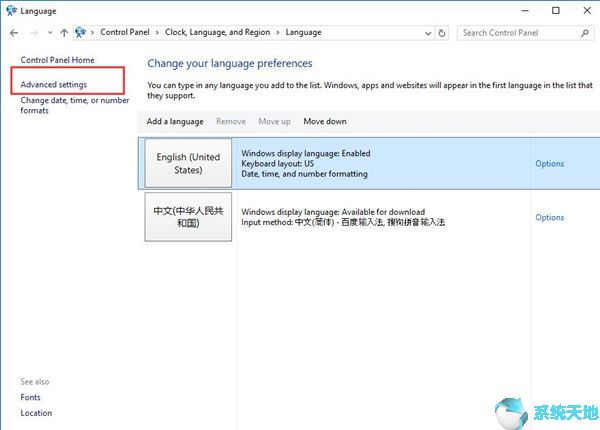This screenshot has width=600, height=430.
Task: Click the Forward navigation arrow
Action: pos(34,33)
